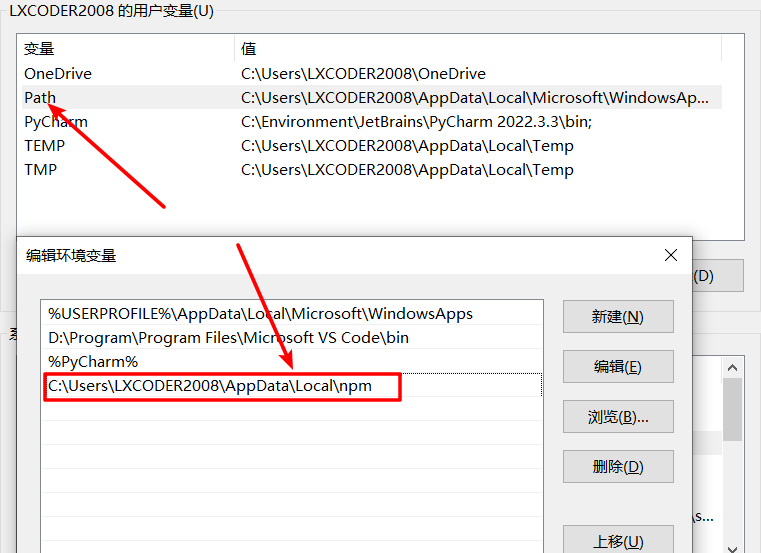Click the scrollbar up arrow behind the dialog
Viewport: 761px width, 553px height.
tap(732, 368)
